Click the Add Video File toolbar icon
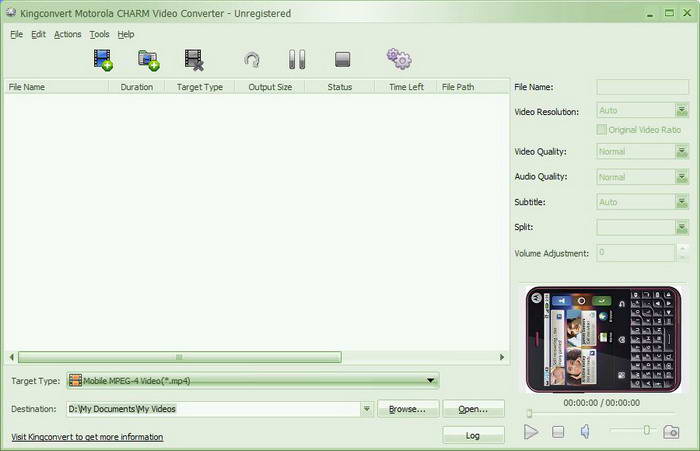 click(103, 60)
